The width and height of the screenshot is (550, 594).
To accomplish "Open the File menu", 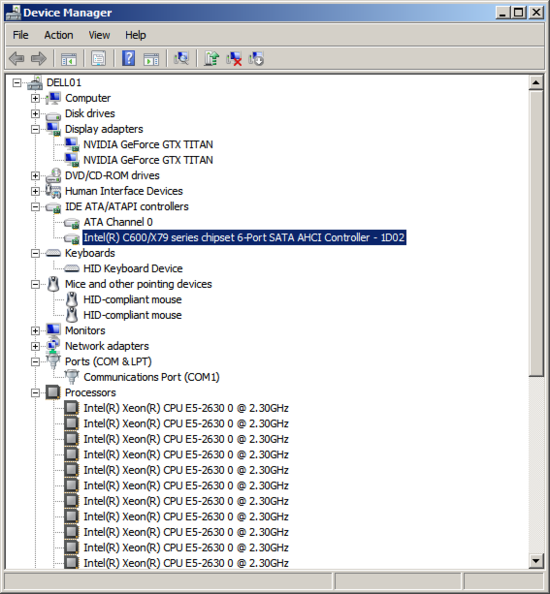I will coord(20,35).
